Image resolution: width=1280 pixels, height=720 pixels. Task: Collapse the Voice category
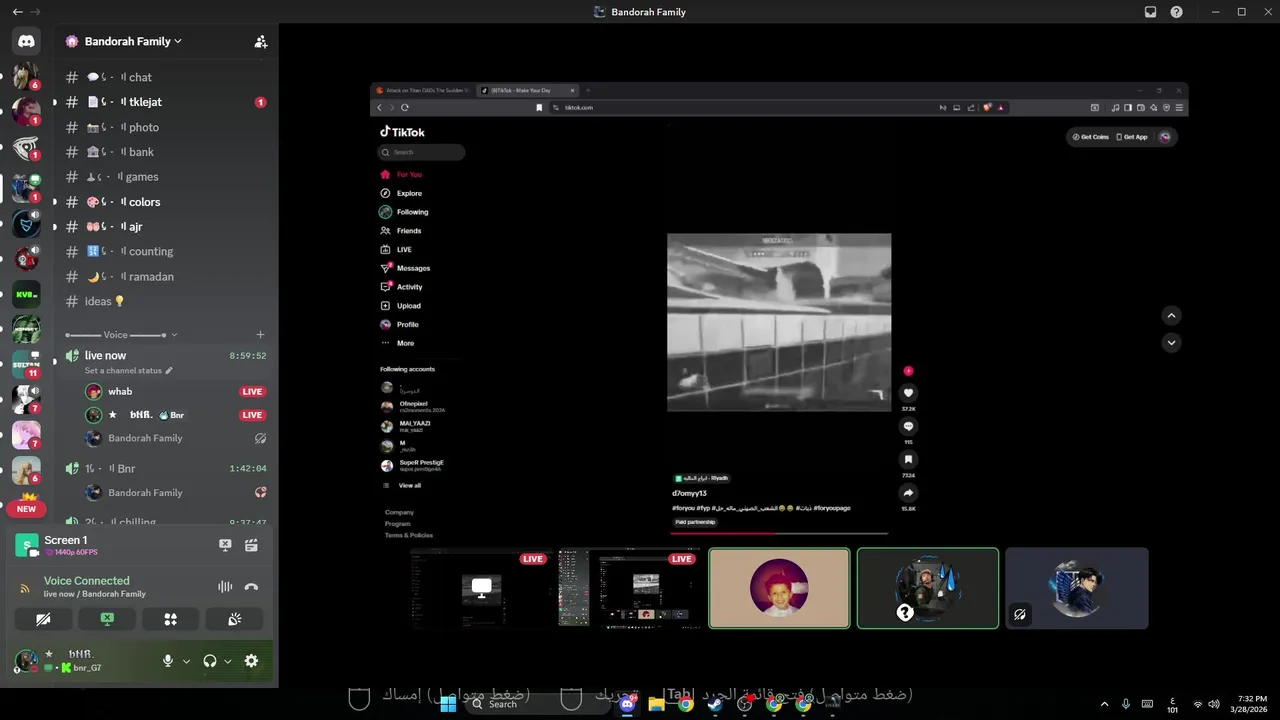tap(121, 335)
